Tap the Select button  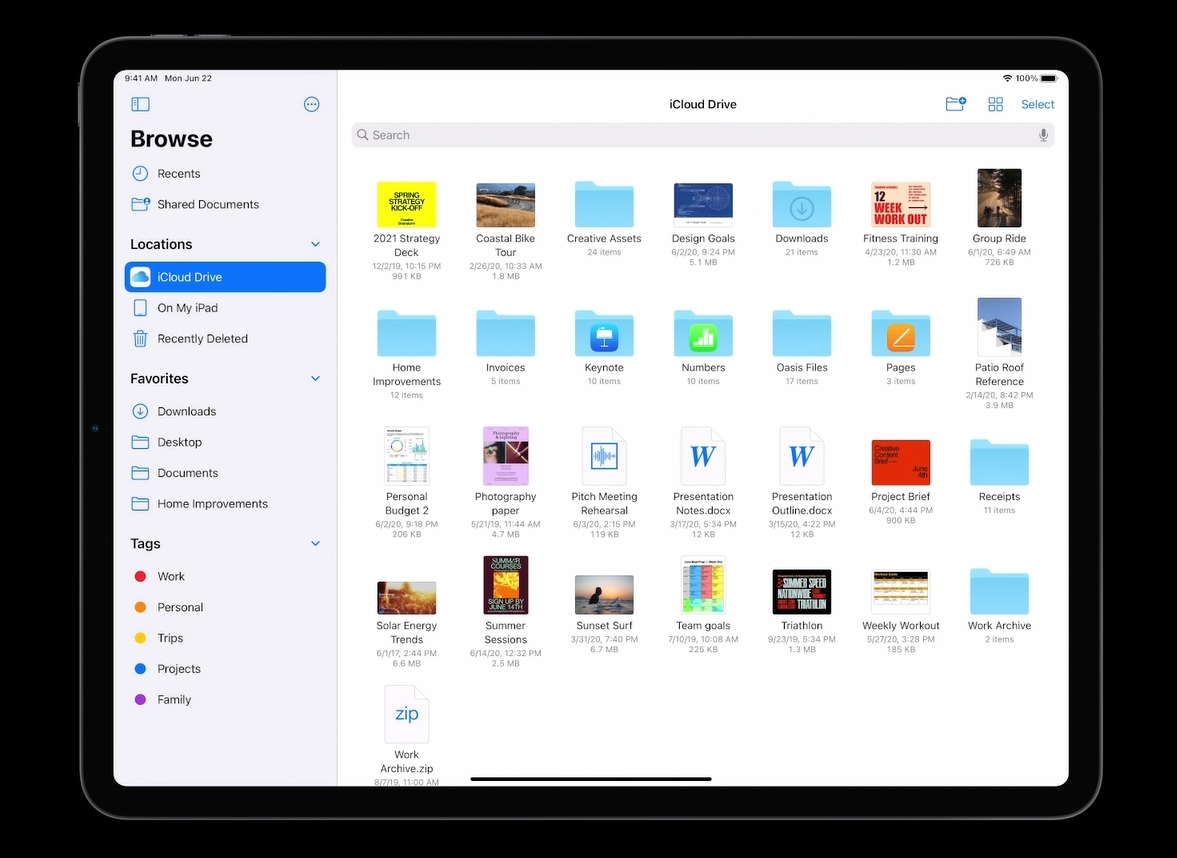[x=1037, y=104]
